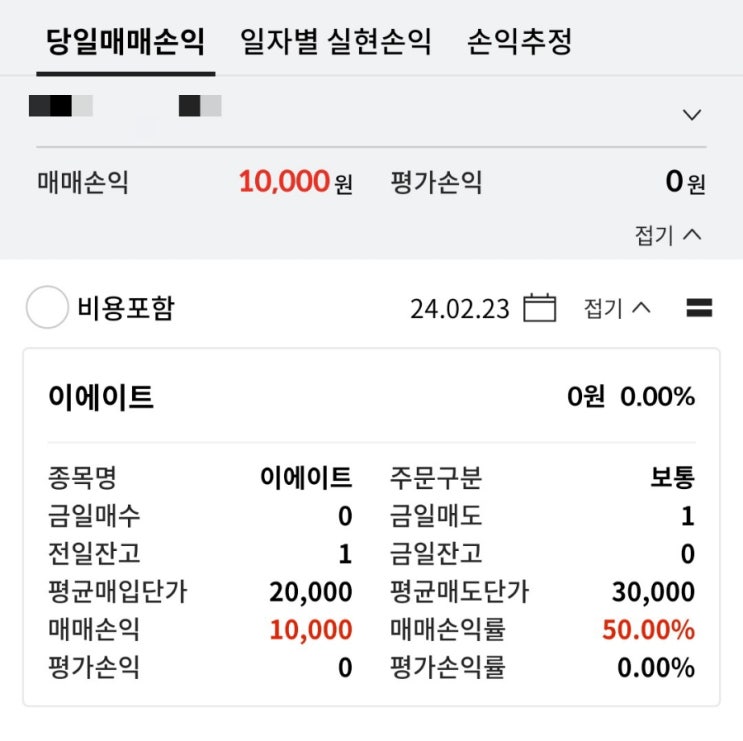
Task: Click the 비용포함 label text
Action: (125, 308)
